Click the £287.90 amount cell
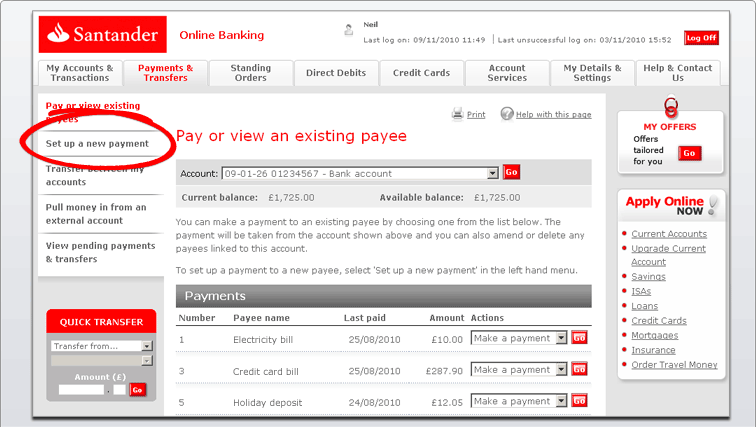 click(444, 371)
